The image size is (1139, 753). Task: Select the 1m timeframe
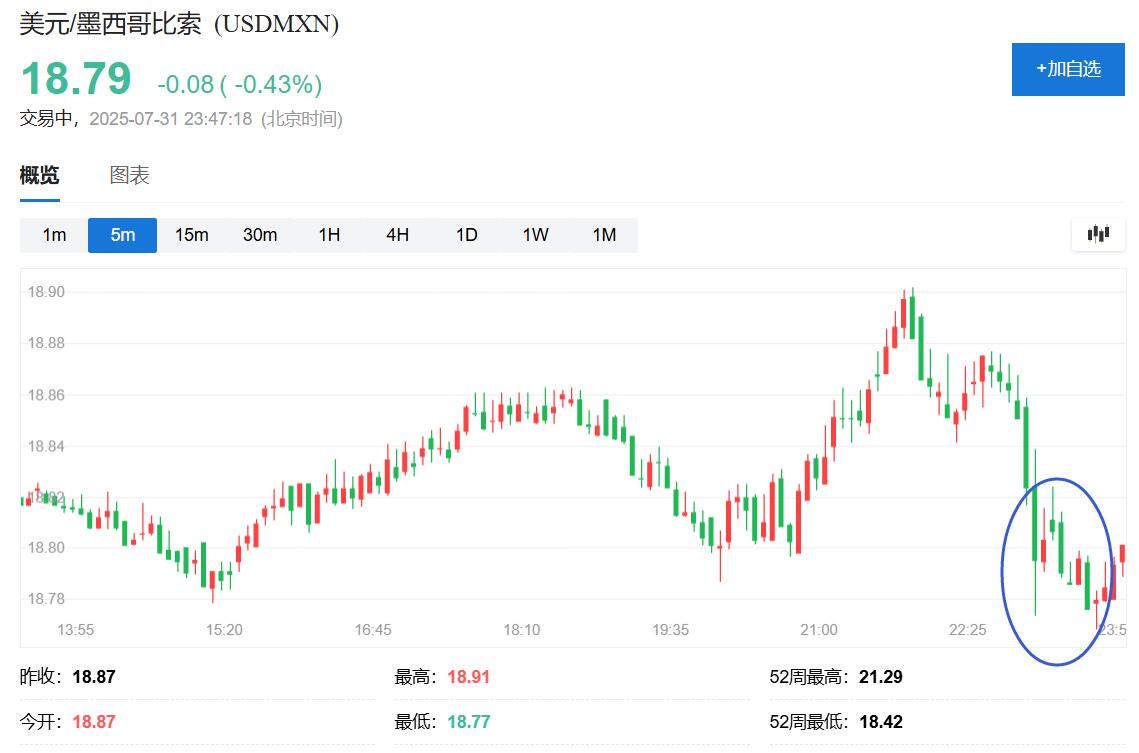click(x=54, y=235)
